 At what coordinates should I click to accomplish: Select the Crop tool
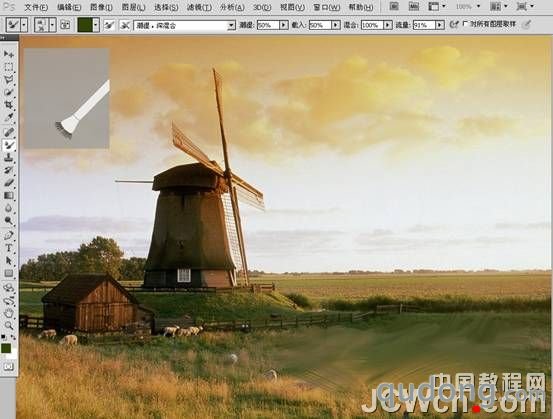[8, 105]
